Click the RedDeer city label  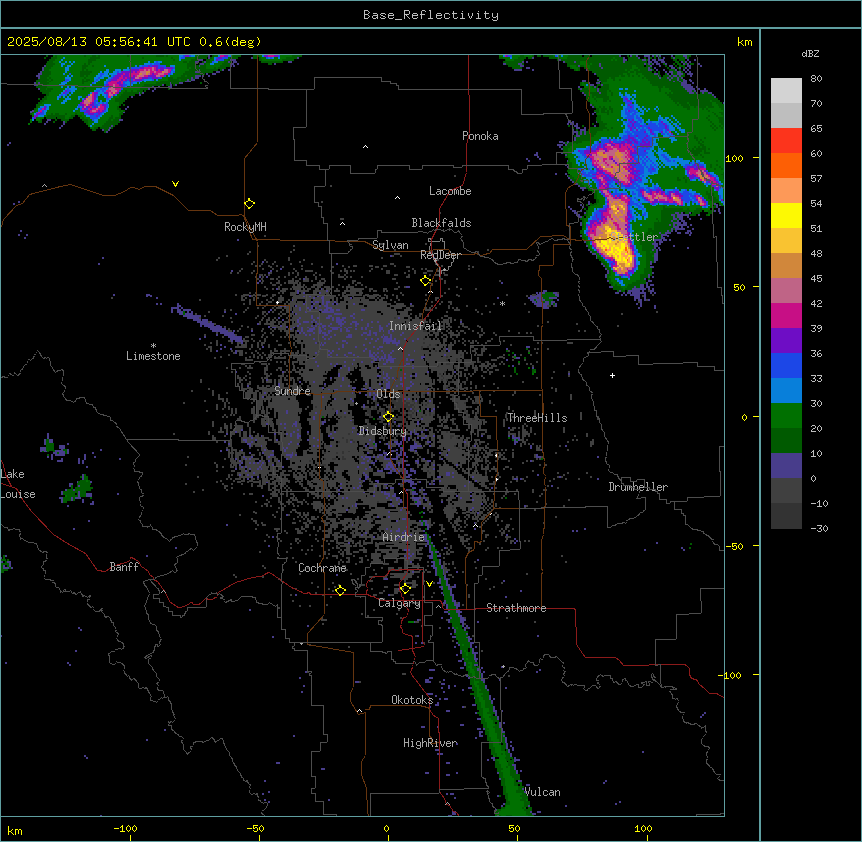tap(440, 255)
